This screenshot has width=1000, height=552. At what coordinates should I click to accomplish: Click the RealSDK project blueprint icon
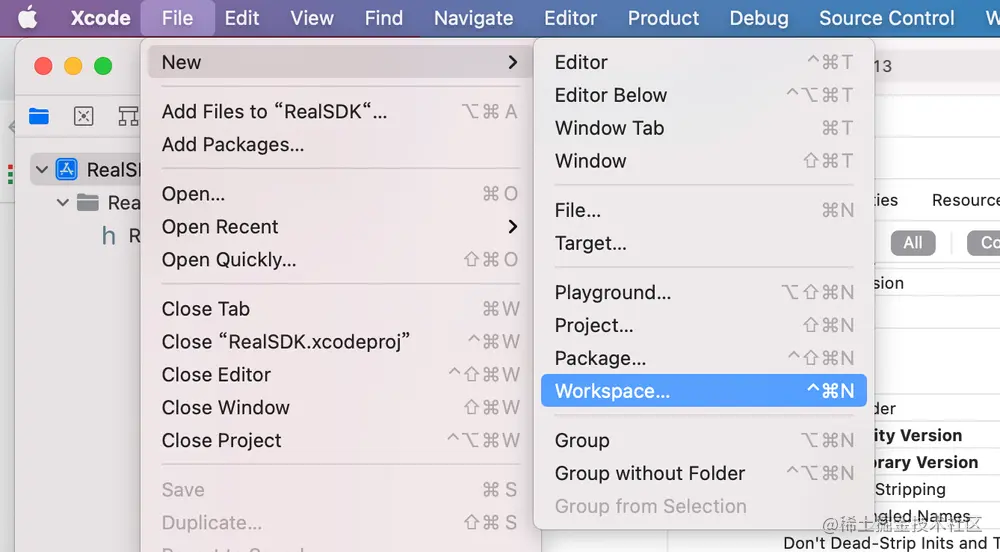click(66, 170)
